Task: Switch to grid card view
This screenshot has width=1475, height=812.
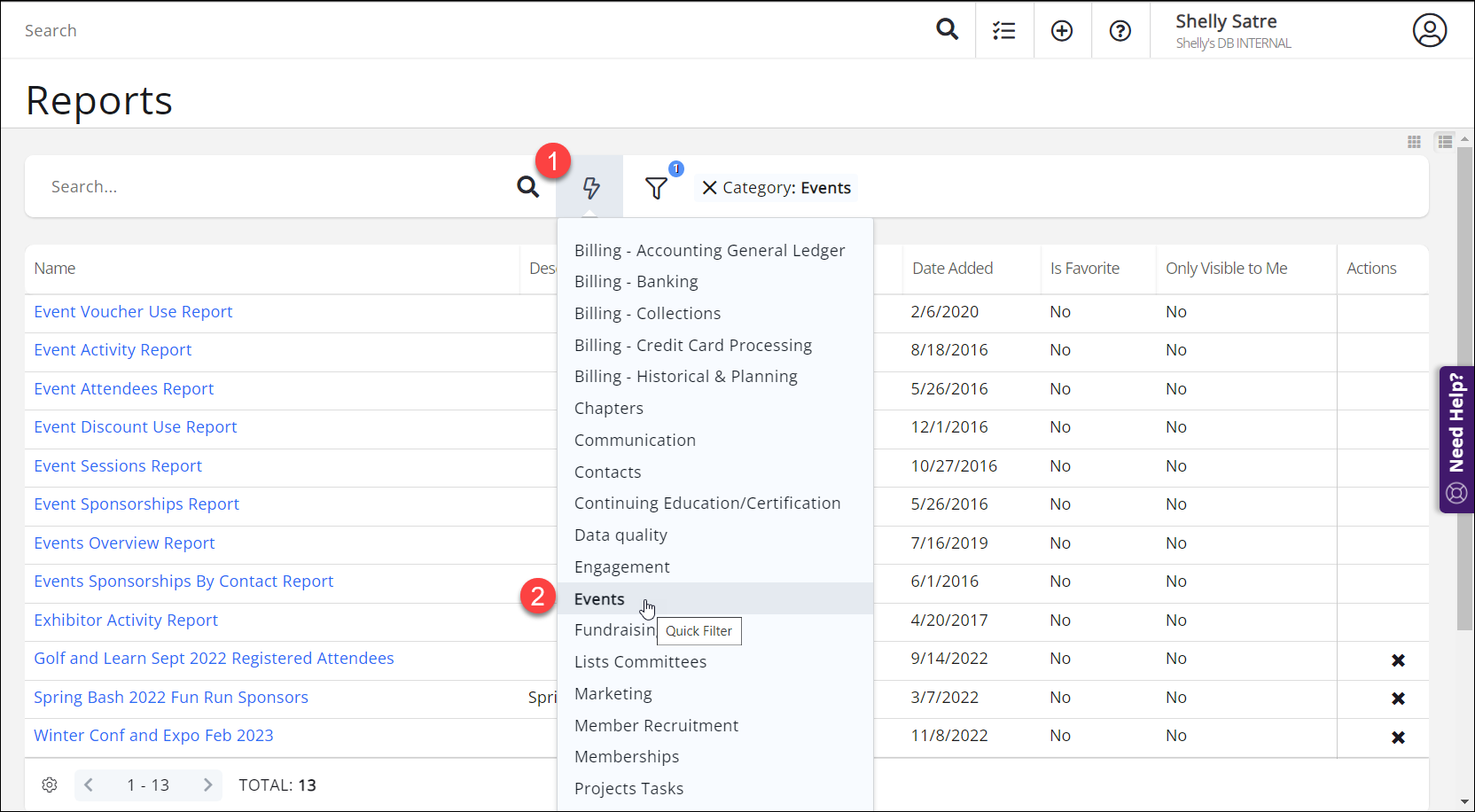Action: (x=1414, y=142)
